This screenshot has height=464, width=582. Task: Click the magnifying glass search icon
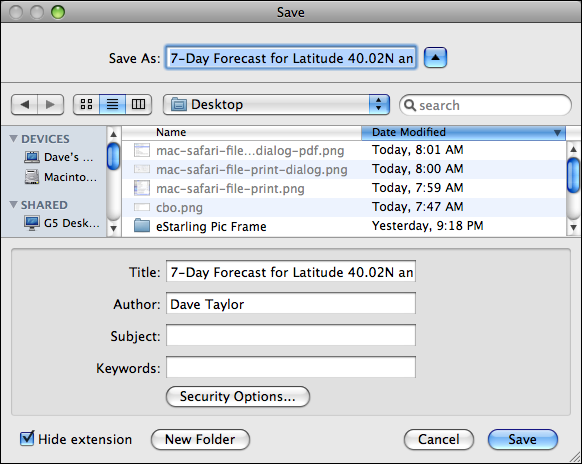click(409, 105)
